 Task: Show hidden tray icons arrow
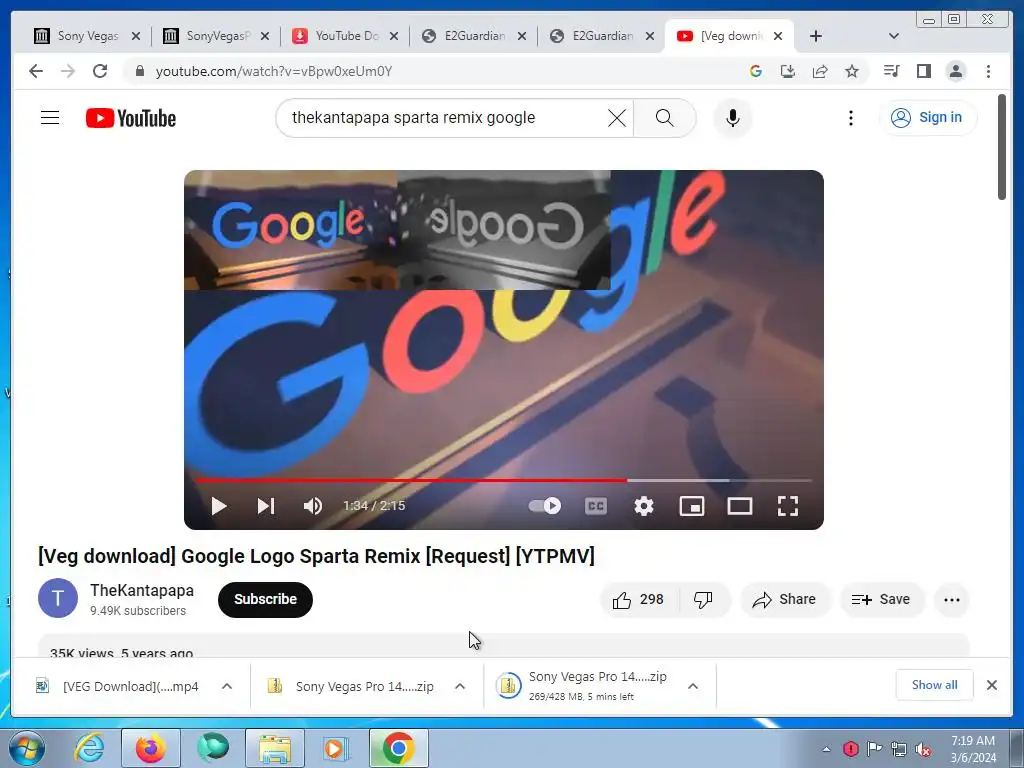(x=826, y=749)
